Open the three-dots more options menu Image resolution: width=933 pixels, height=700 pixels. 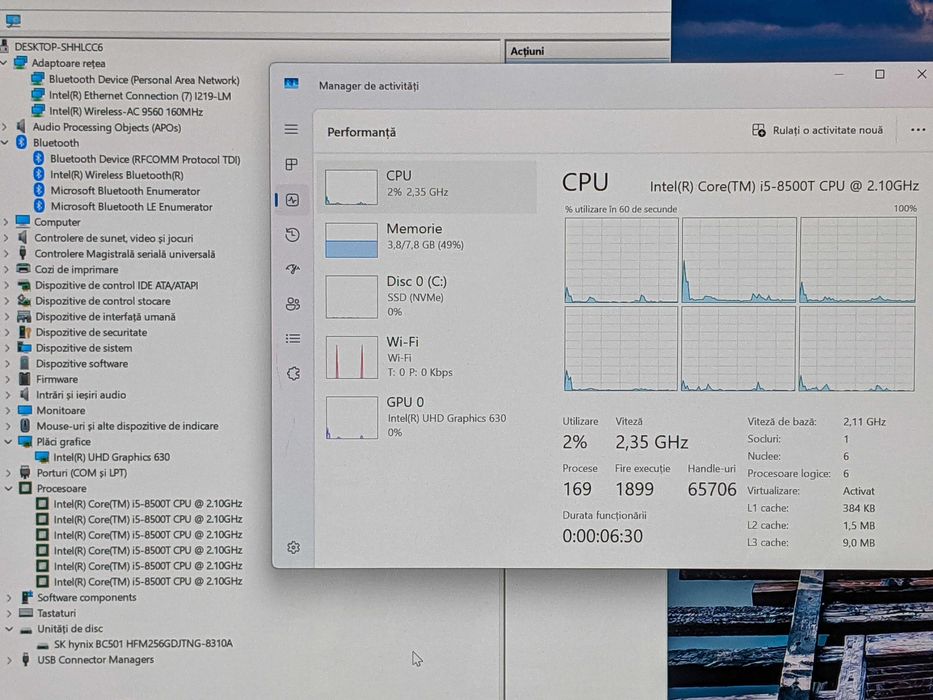click(x=918, y=130)
